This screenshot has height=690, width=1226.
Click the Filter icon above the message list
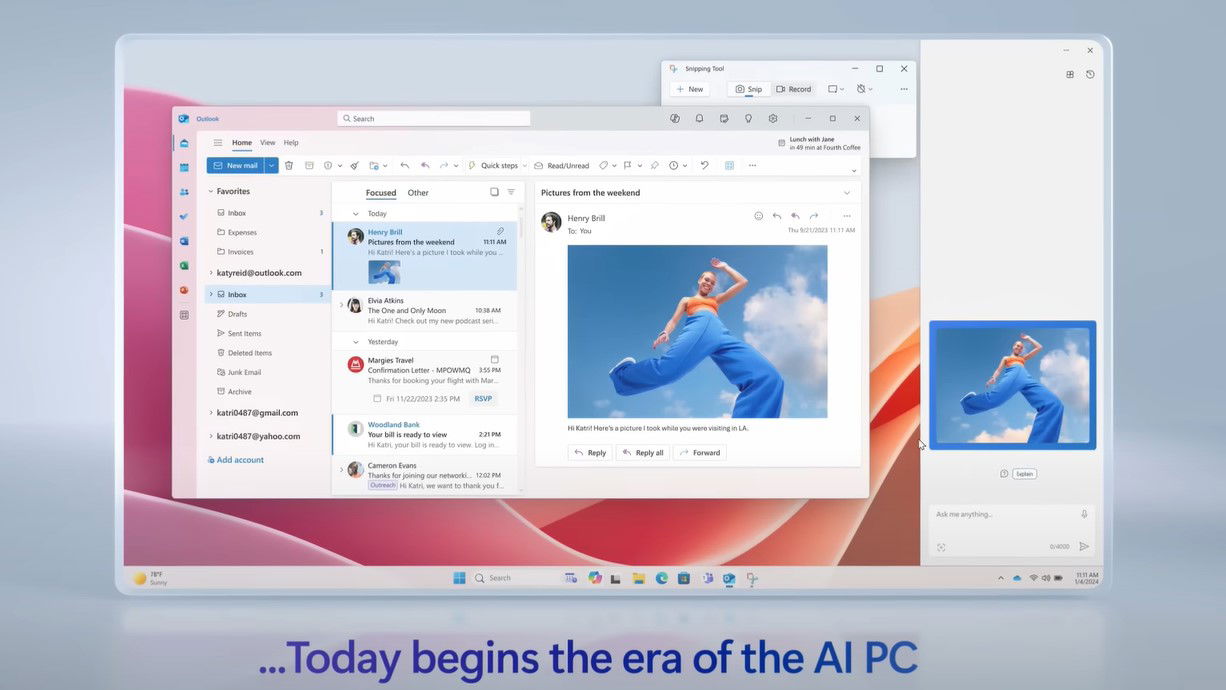tap(511, 192)
